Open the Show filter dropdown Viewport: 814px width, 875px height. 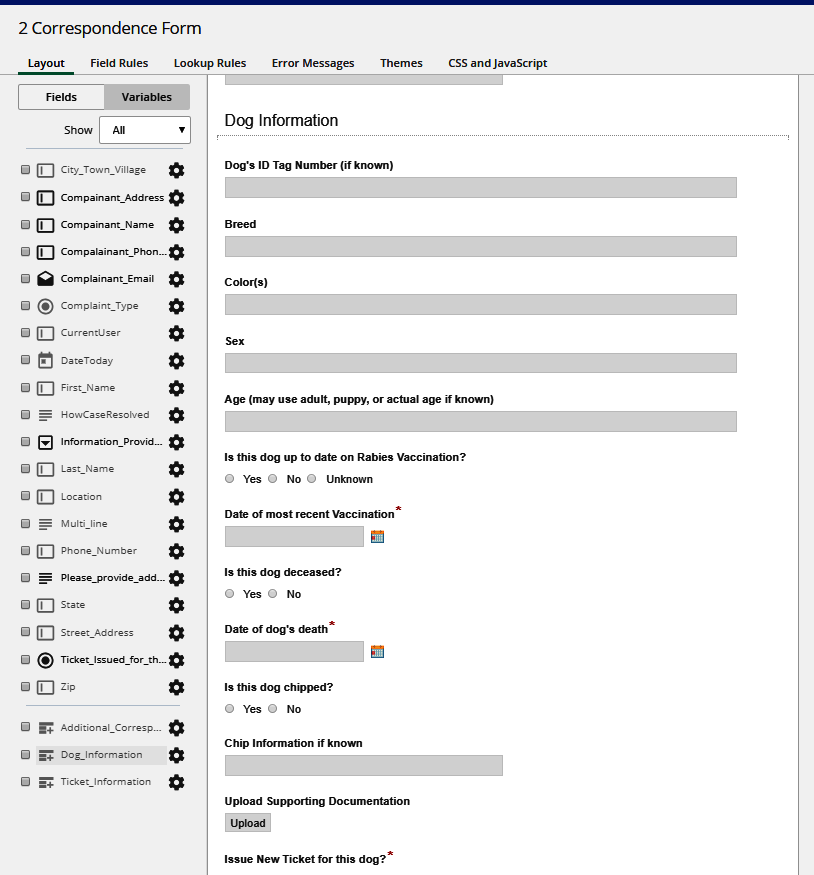[x=145, y=130]
